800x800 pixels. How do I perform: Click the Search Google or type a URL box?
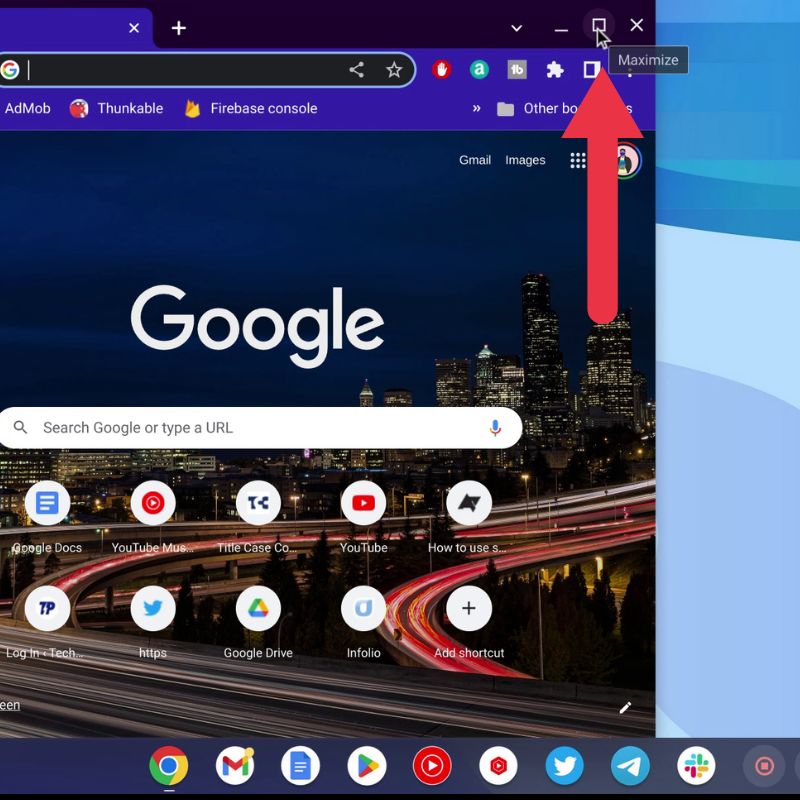coord(260,428)
